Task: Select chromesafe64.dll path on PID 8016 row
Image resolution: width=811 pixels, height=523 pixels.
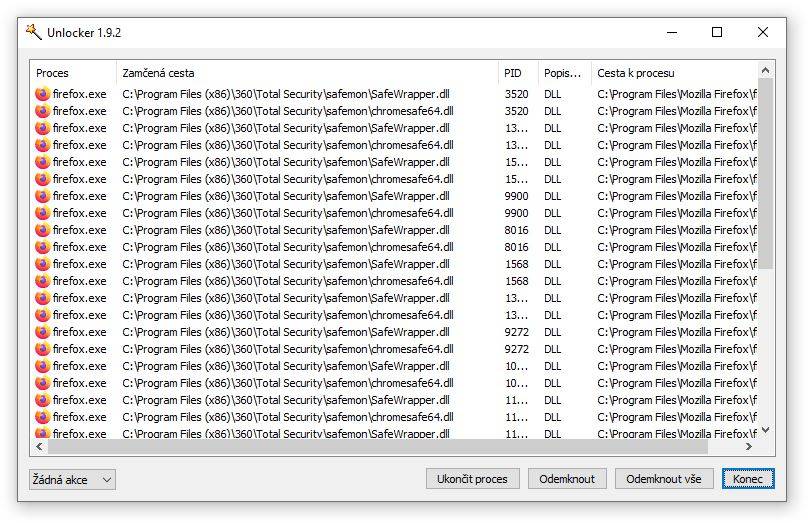Action: (x=288, y=247)
